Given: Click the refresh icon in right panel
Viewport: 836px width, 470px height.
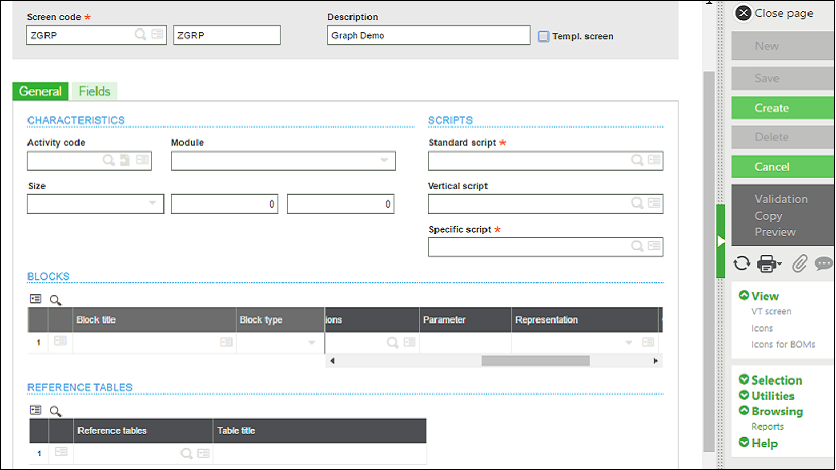Looking at the screenshot, I should (742, 263).
